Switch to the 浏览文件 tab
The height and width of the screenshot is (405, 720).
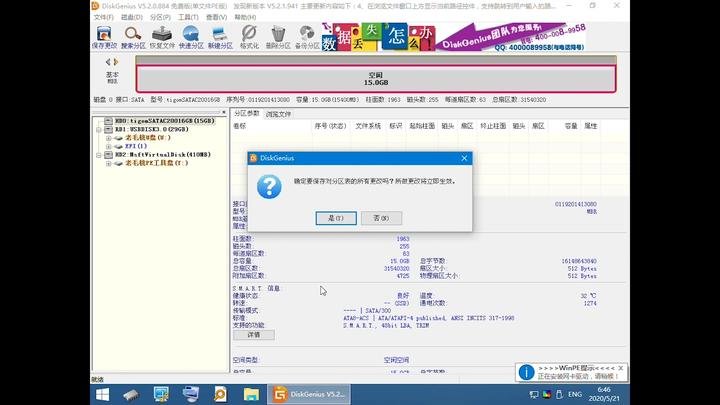(278, 114)
